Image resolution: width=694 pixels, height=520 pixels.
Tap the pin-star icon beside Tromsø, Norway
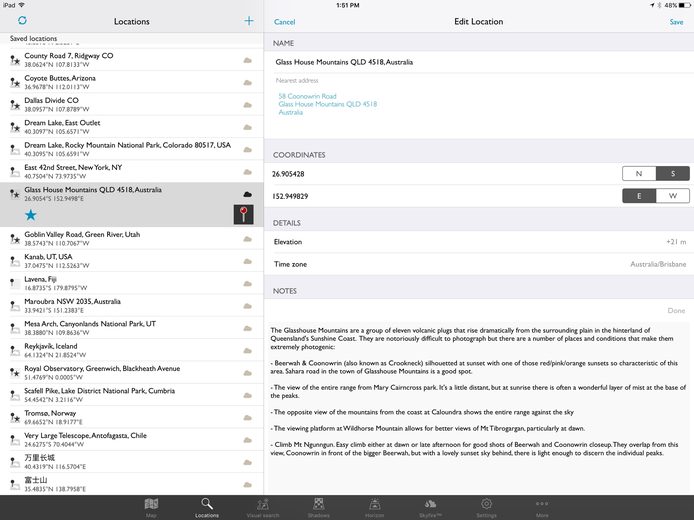tap(15, 417)
